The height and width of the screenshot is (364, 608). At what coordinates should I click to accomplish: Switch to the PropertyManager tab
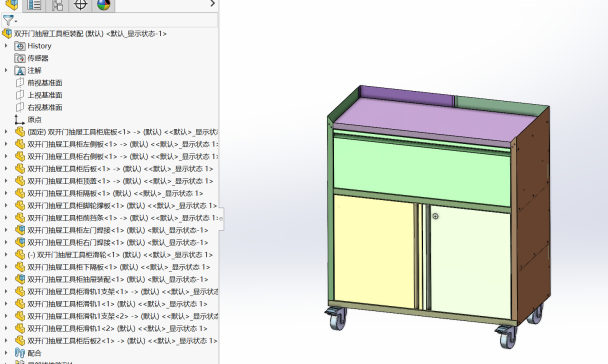click(34, 5)
